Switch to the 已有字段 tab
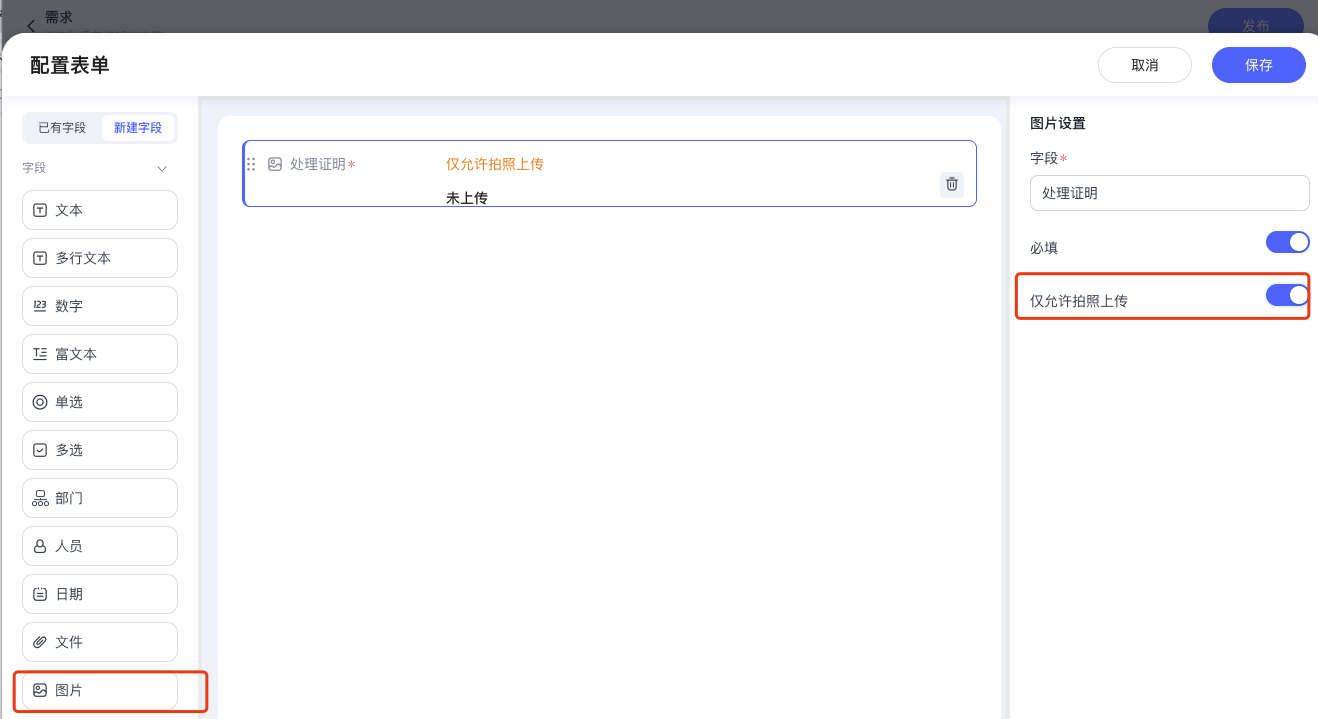This screenshot has height=719, width=1318. 62,128
